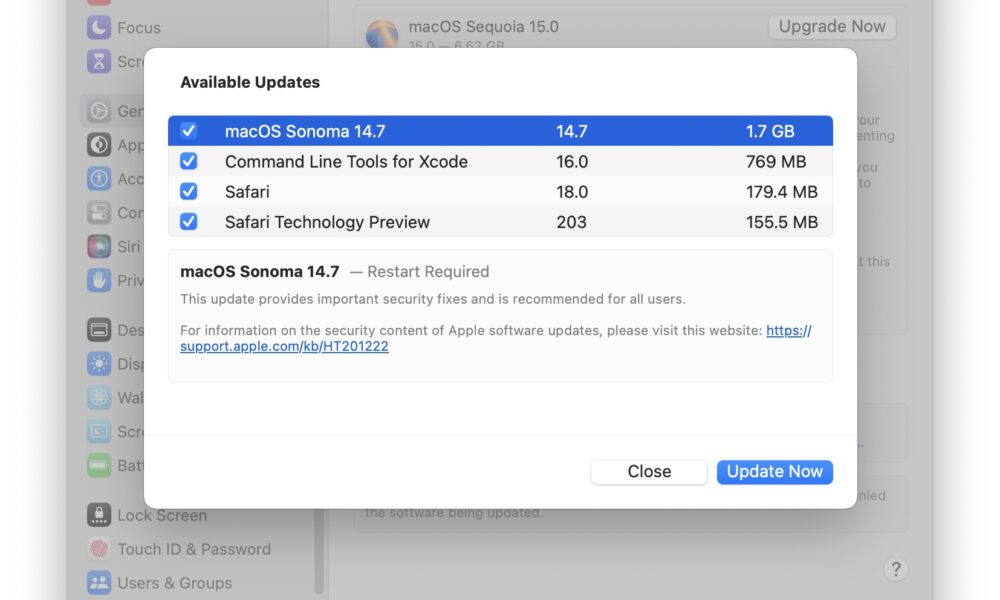The width and height of the screenshot is (1000, 600).
Task: Open the help question mark button
Action: click(895, 569)
